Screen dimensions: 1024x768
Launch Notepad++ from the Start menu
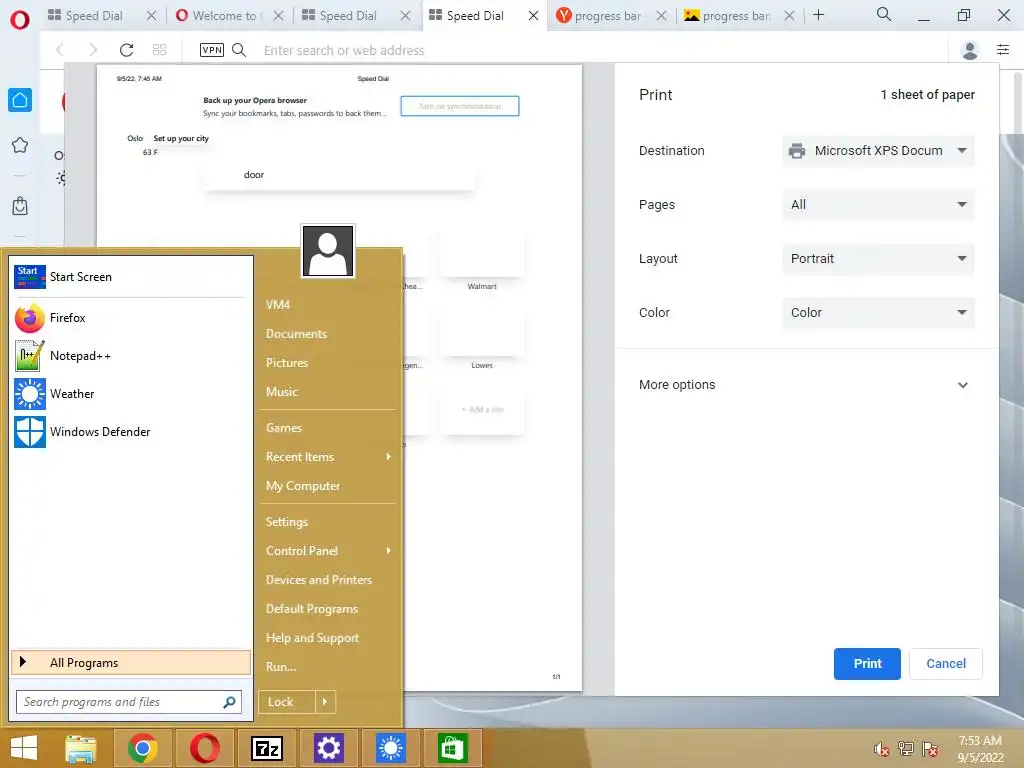129,356
